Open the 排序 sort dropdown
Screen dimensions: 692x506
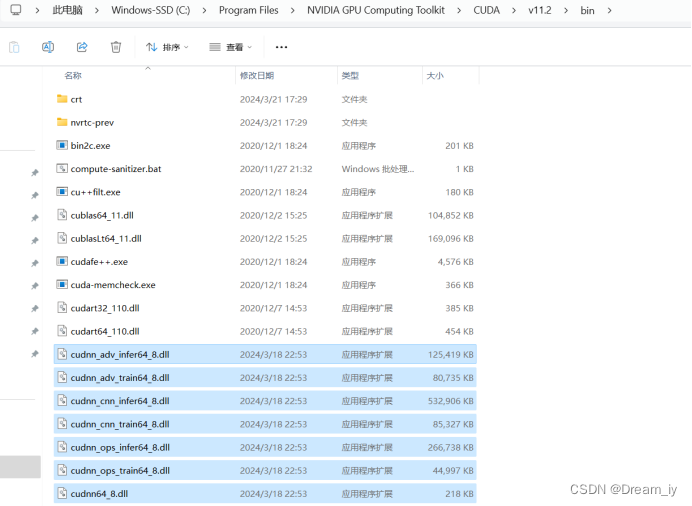[167, 47]
